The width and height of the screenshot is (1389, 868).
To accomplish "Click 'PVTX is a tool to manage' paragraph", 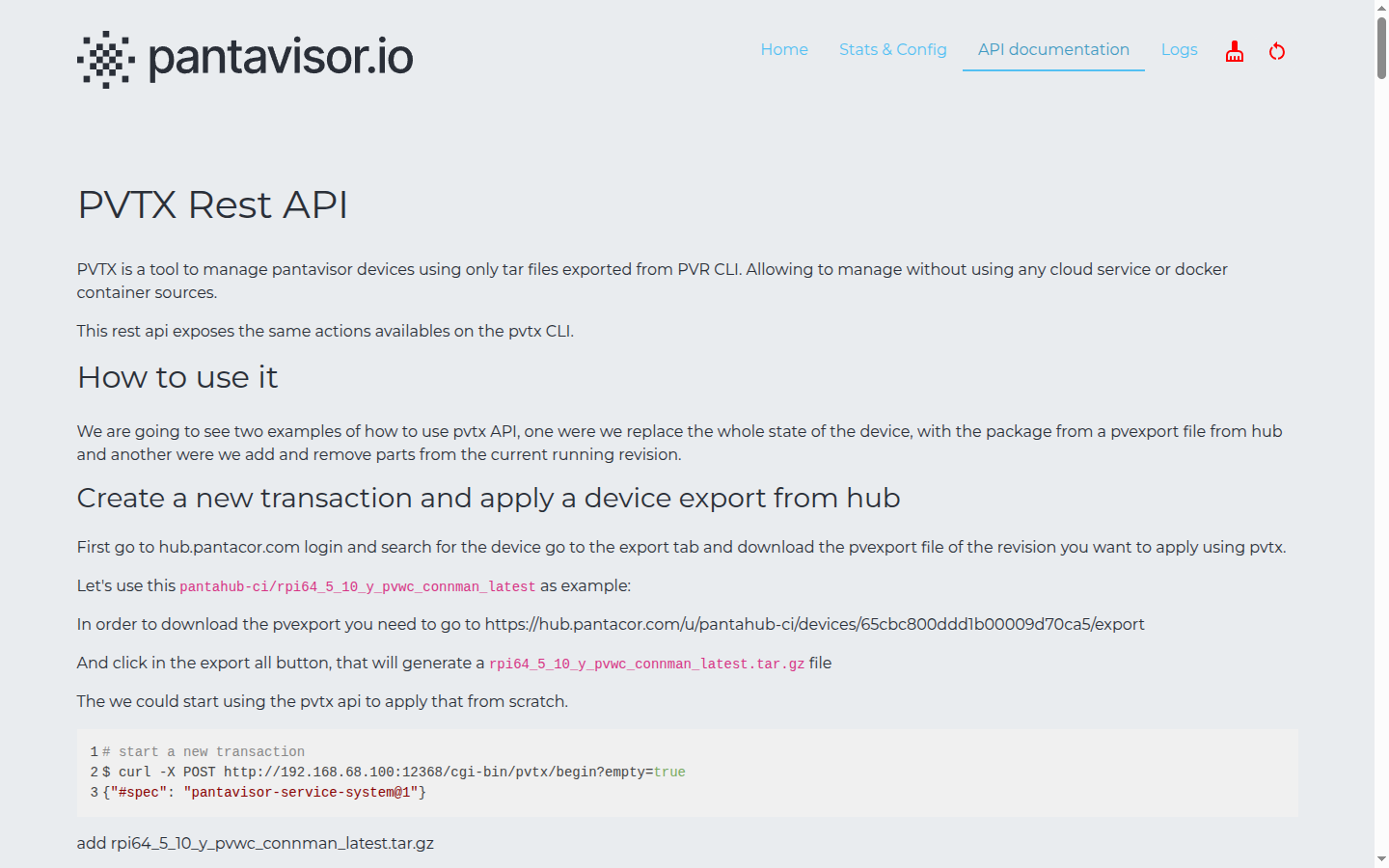I will [x=652, y=281].
